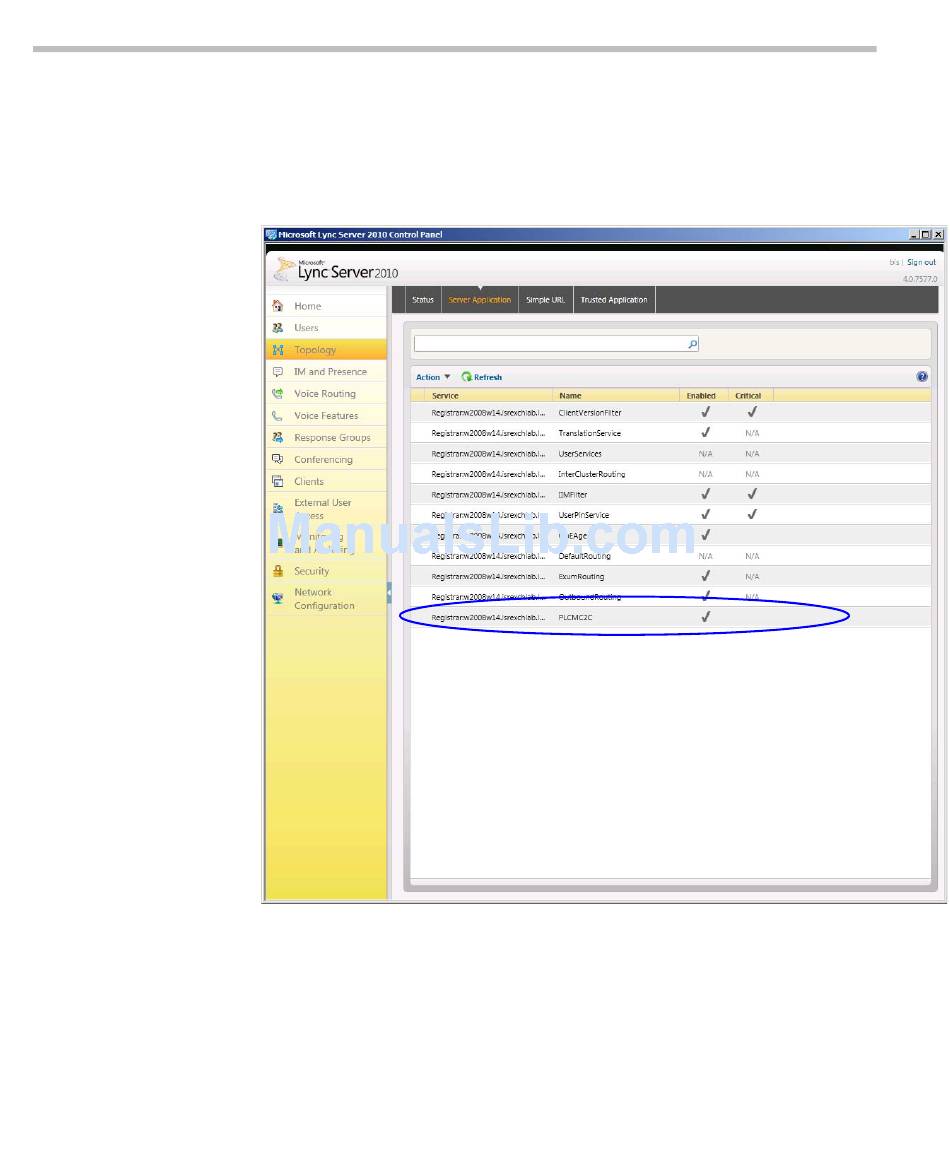This screenshot has width=950, height=1176.
Task: Select the UserPinService row
Action: (x=670, y=515)
